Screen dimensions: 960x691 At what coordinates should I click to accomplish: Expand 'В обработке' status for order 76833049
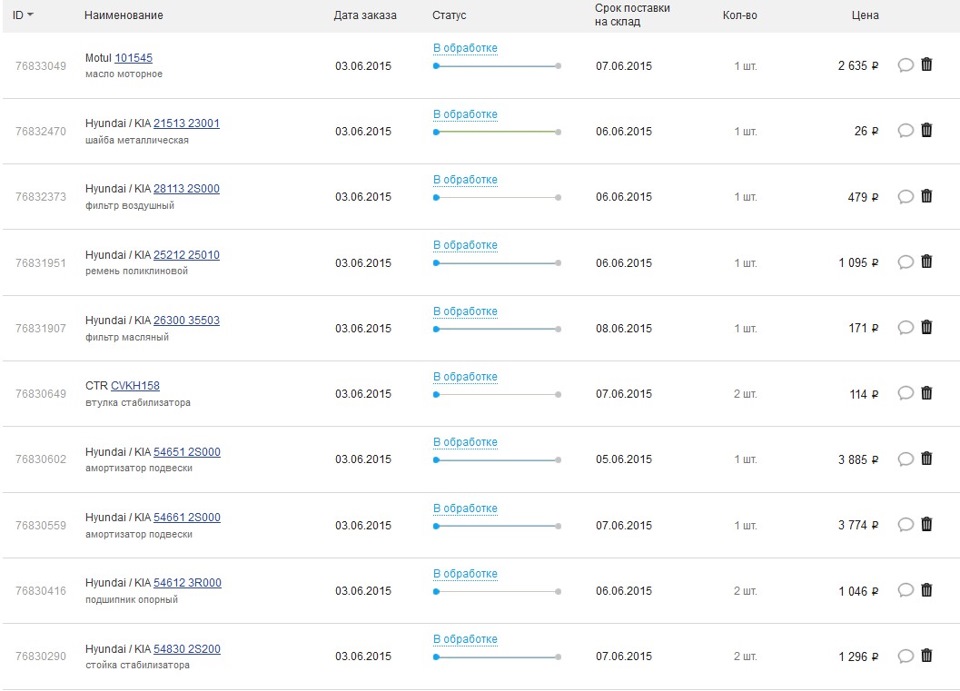(x=465, y=48)
